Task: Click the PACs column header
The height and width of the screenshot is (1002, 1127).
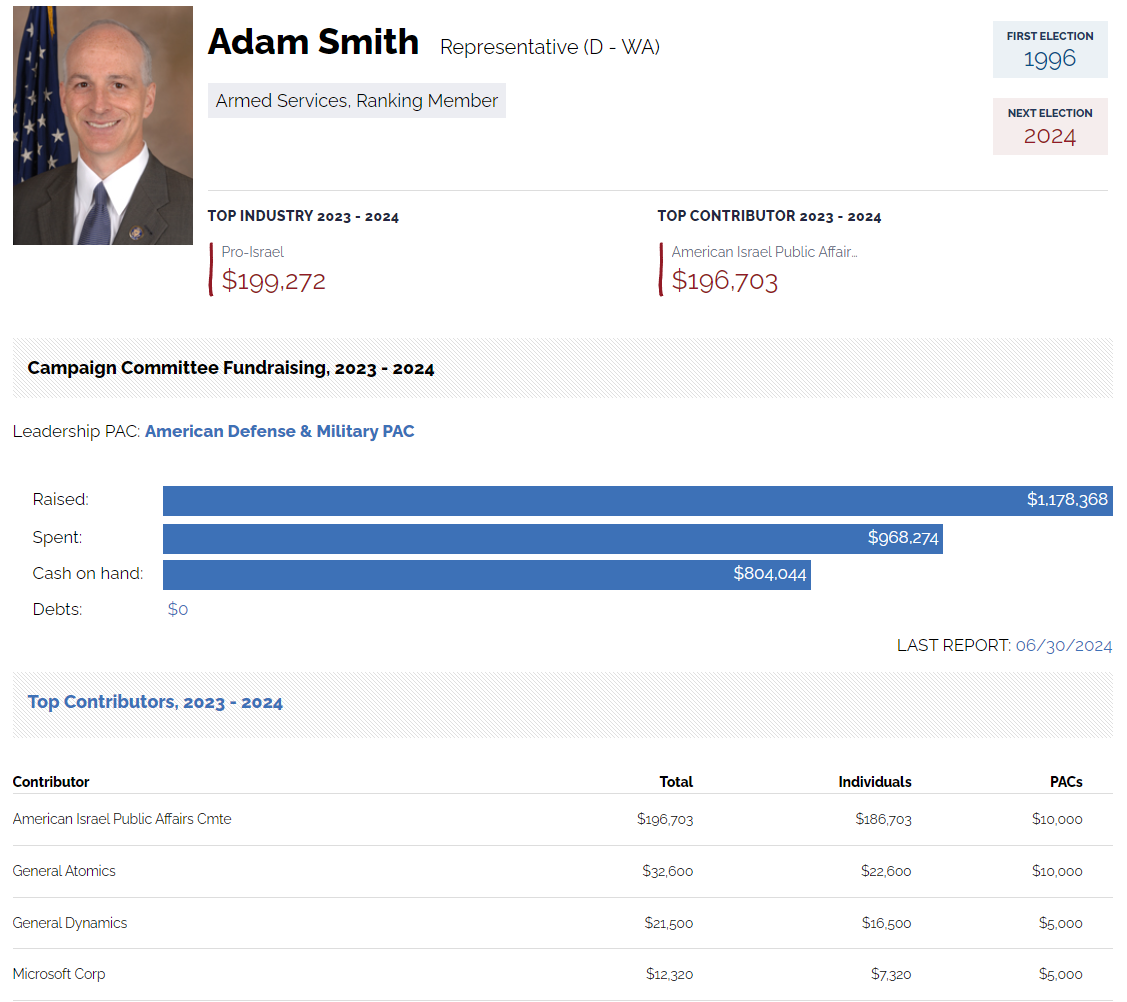Action: pyautogui.click(x=1066, y=782)
